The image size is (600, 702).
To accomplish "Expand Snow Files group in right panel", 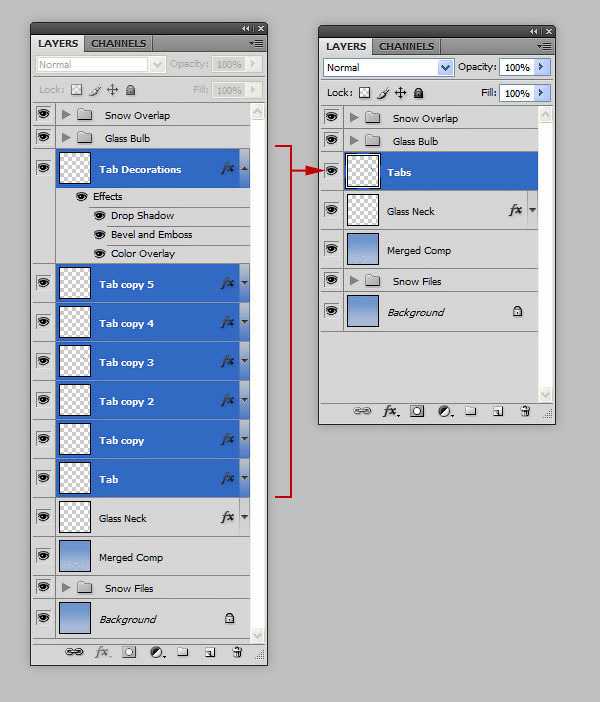I will (x=354, y=280).
